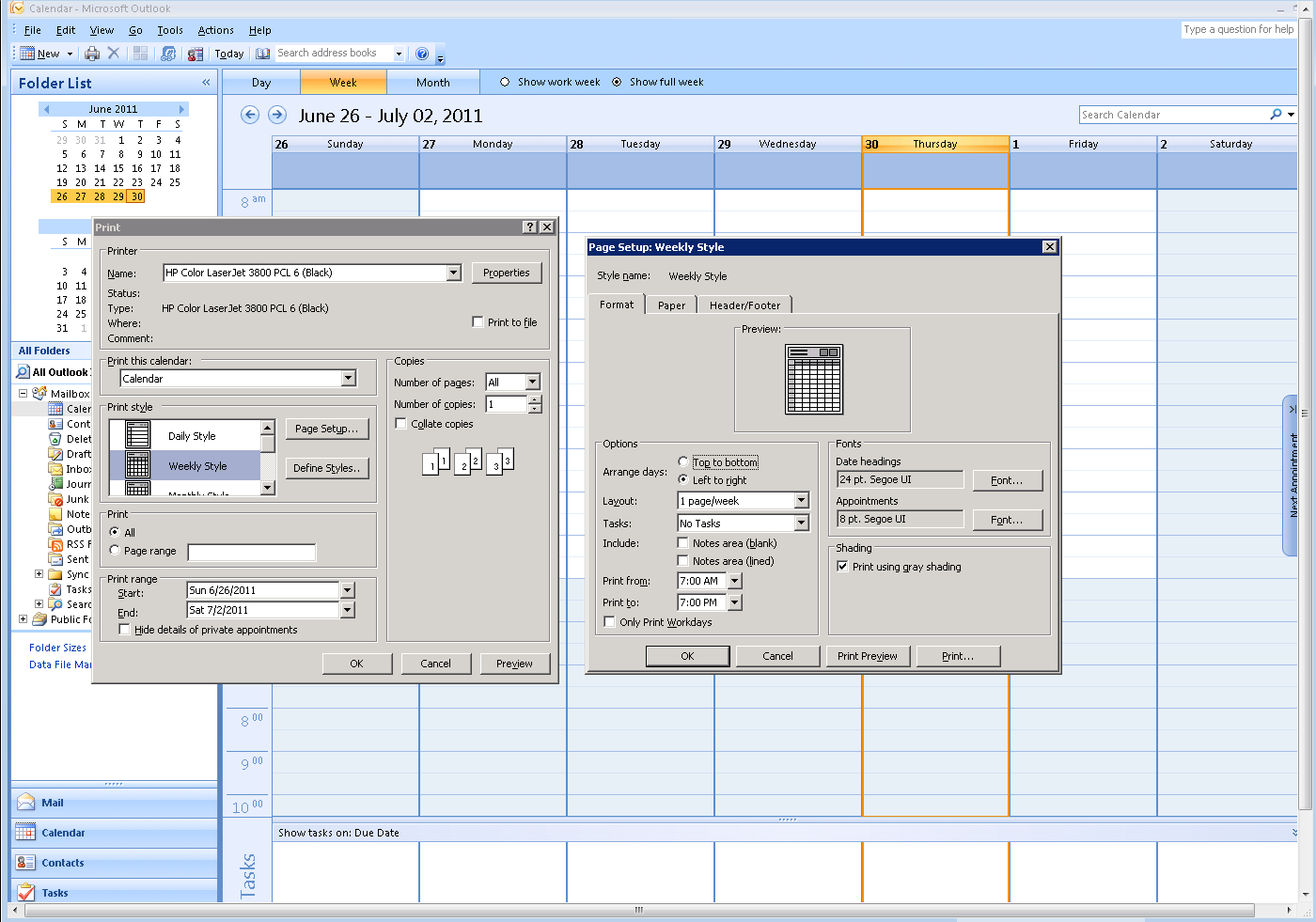Click the Delete X toolbar icon
Viewport: 1316px width, 922px height.
[114, 54]
